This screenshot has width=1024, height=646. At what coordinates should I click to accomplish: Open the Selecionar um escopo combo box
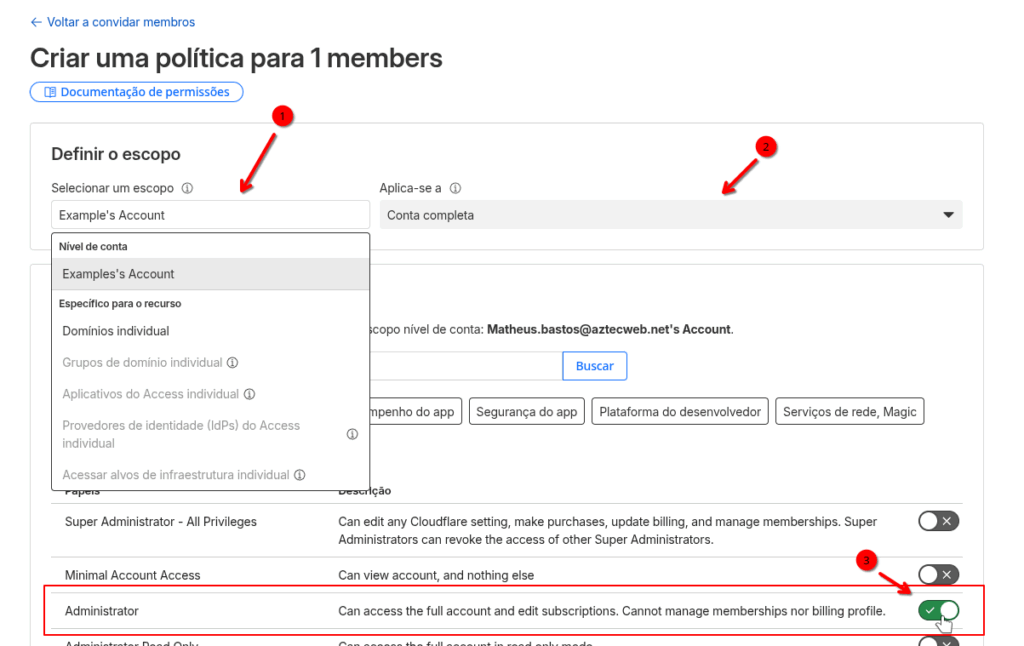pyautogui.click(x=210, y=215)
